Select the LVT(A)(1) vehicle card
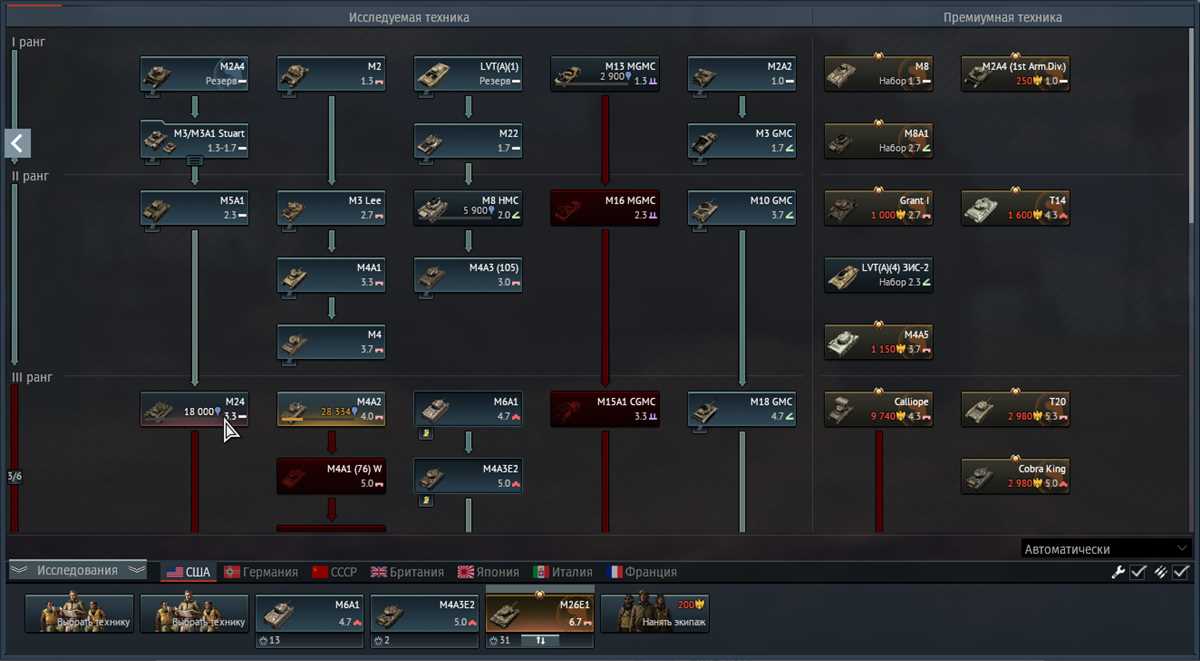The height and width of the screenshot is (661, 1200). [468, 74]
